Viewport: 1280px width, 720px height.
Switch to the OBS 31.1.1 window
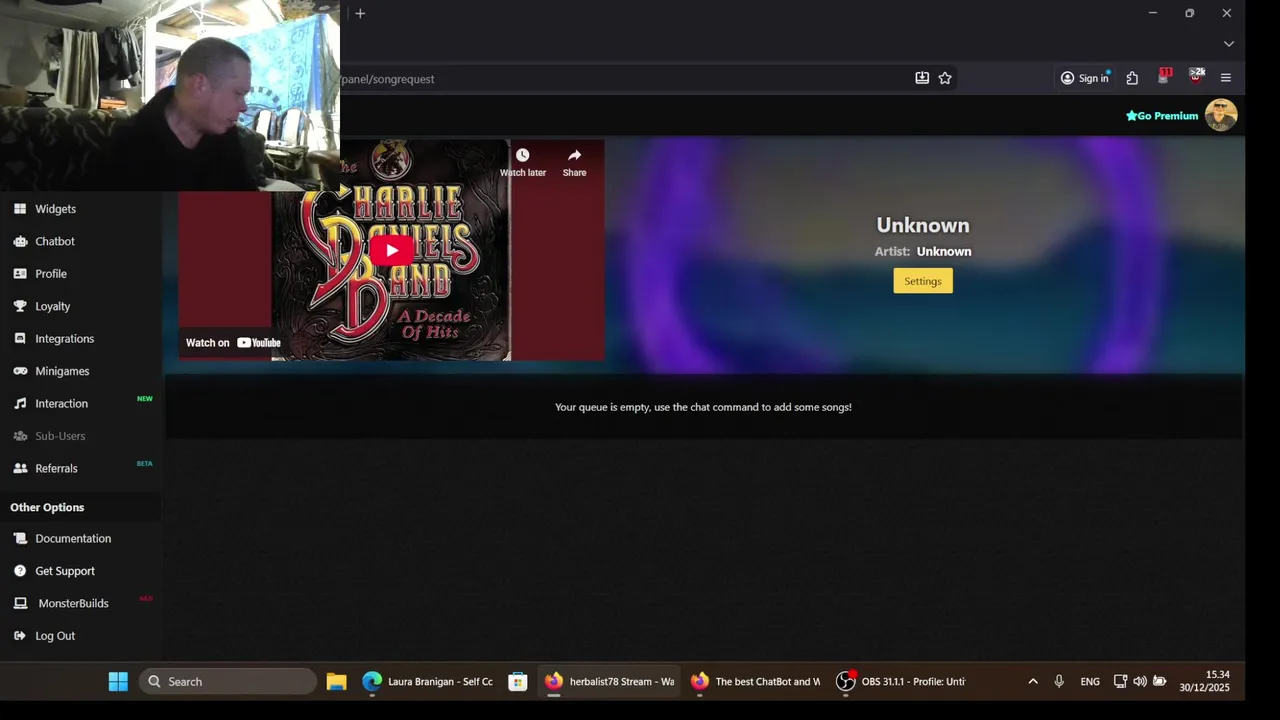click(901, 682)
